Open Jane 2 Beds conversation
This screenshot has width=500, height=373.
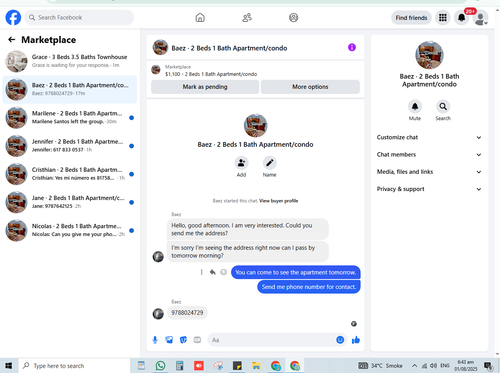pyautogui.click(x=70, y=202)
